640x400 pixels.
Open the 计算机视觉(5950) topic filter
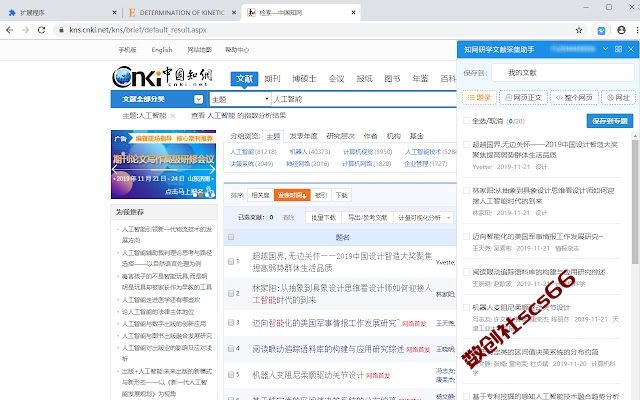click(x=367, y=152)
